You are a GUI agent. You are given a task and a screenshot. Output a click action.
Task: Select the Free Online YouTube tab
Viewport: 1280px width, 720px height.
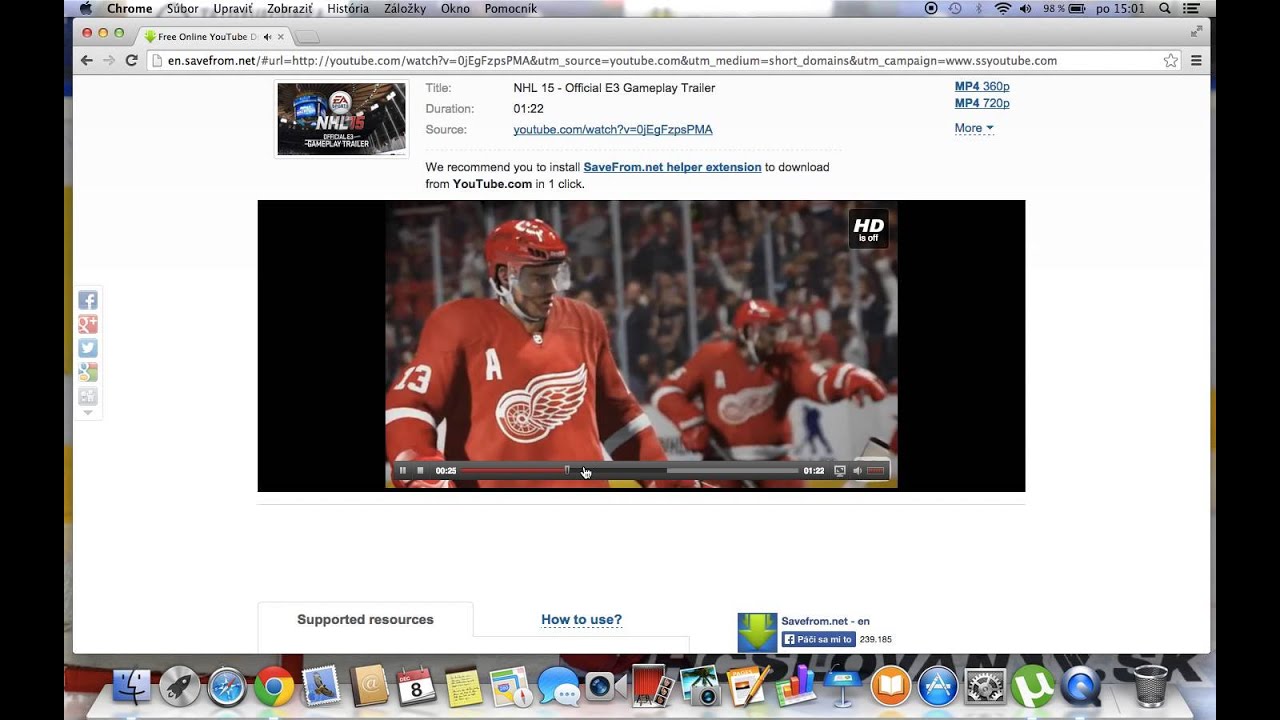[x=207, y=36]
